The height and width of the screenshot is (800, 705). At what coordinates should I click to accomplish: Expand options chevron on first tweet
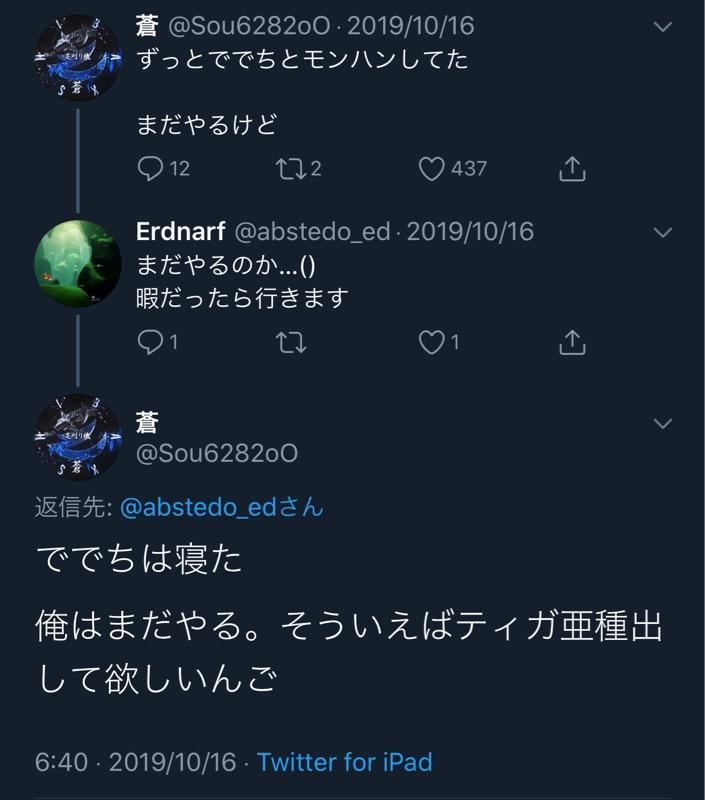click(x=663, y=27)
